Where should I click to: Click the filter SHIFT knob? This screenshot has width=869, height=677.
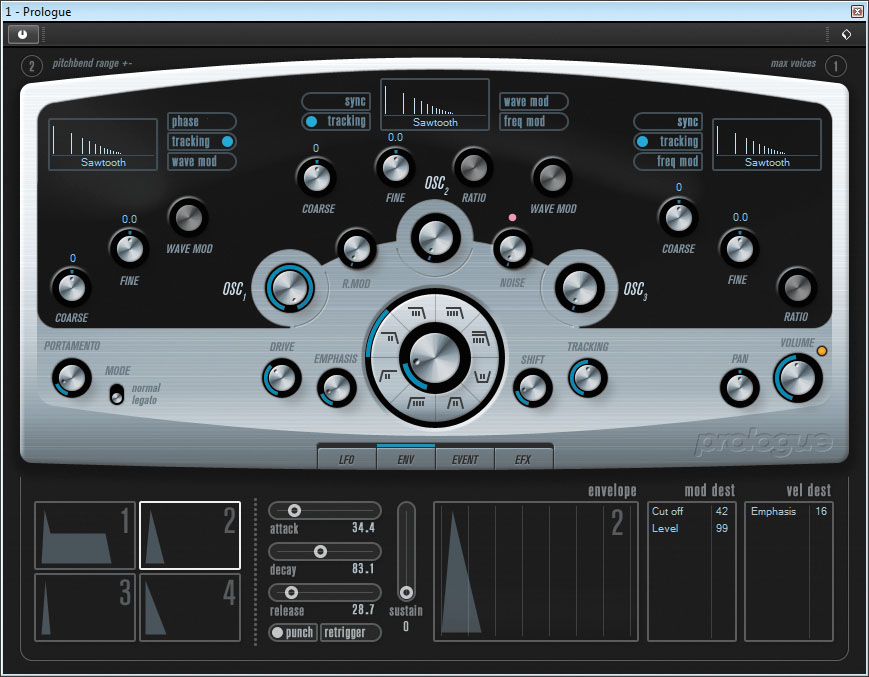(x=532, y=388)
